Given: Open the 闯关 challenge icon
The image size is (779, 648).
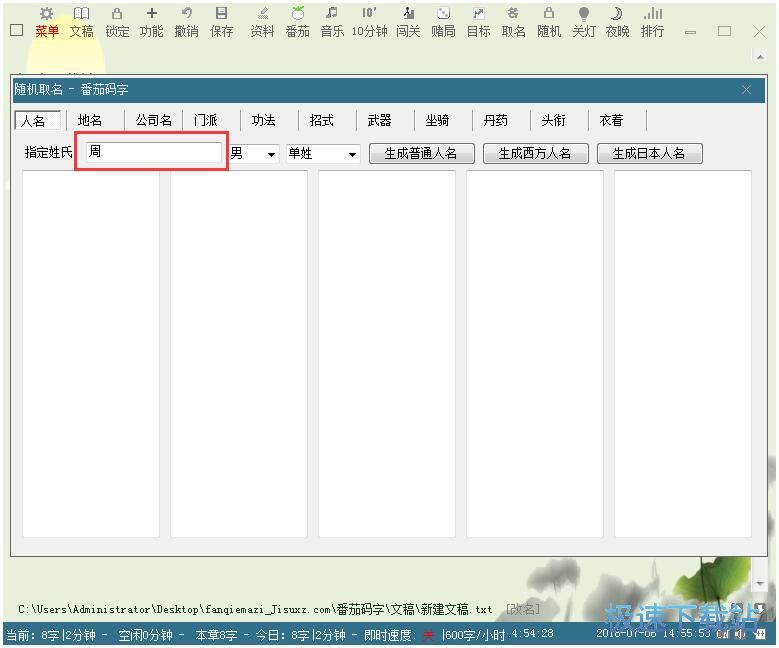Looking at the screenshot, I should tap(408, 22).
